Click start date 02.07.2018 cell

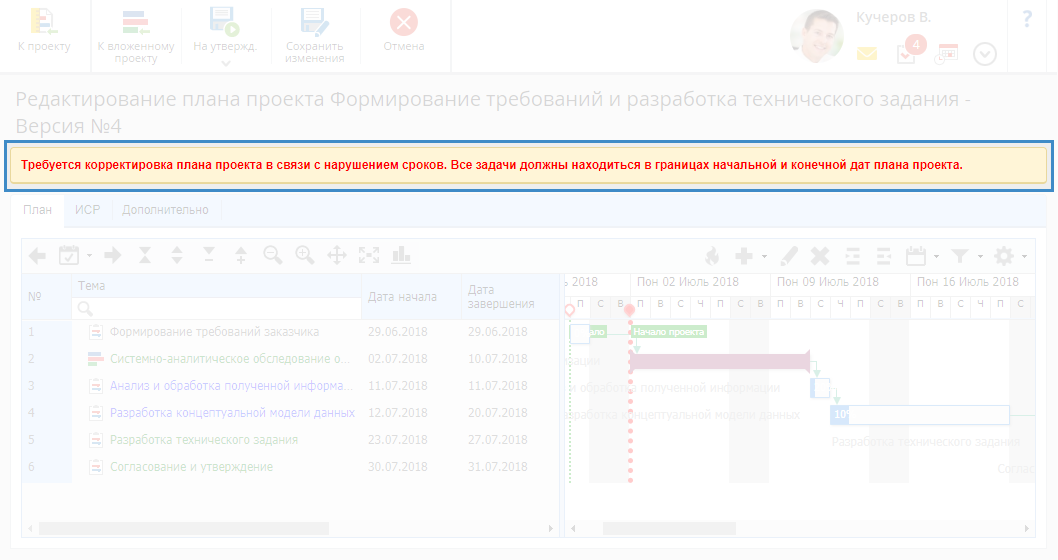[x=398, y=359]
